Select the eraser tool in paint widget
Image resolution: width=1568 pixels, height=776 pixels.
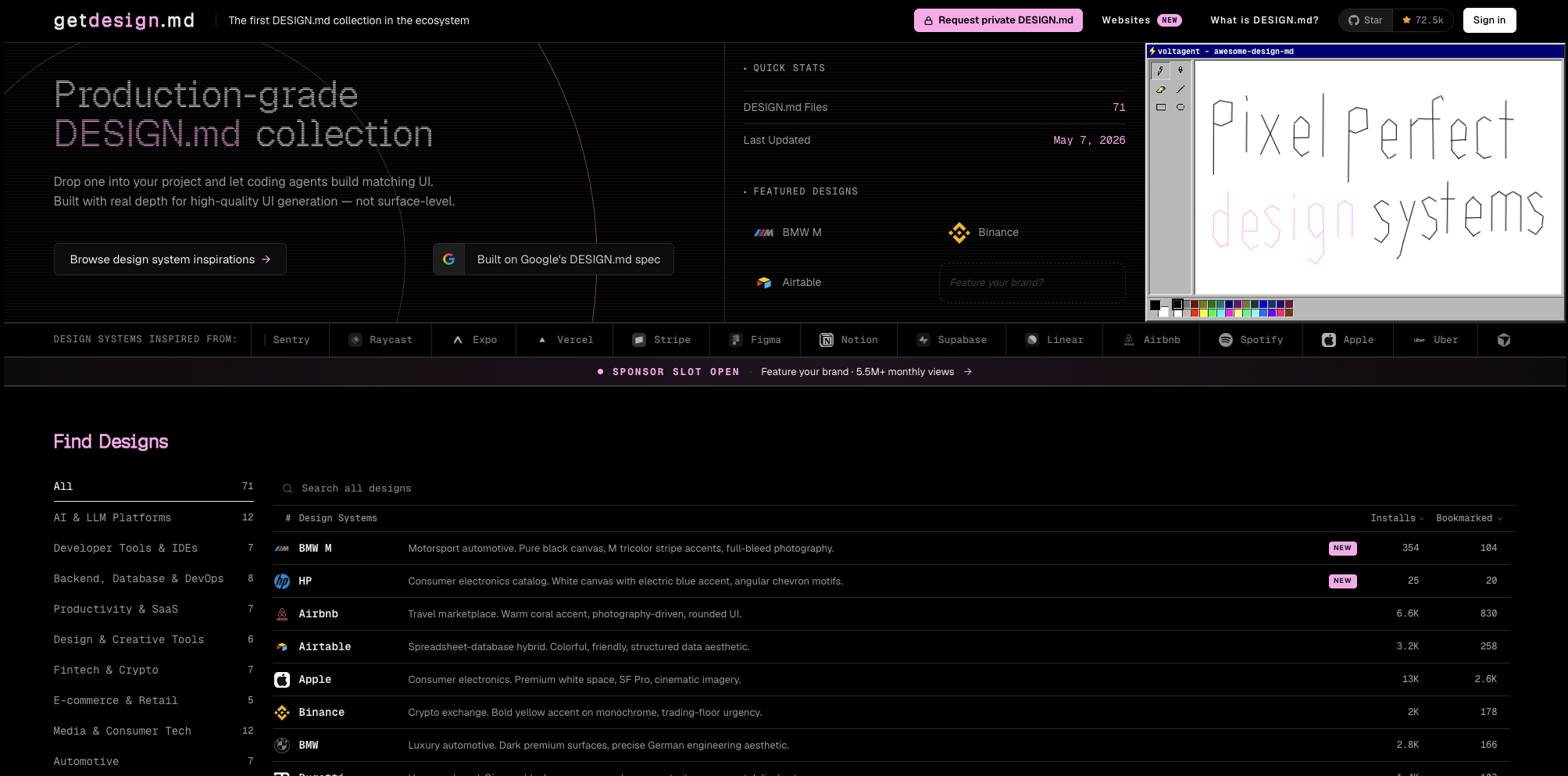click(1160, 89)
